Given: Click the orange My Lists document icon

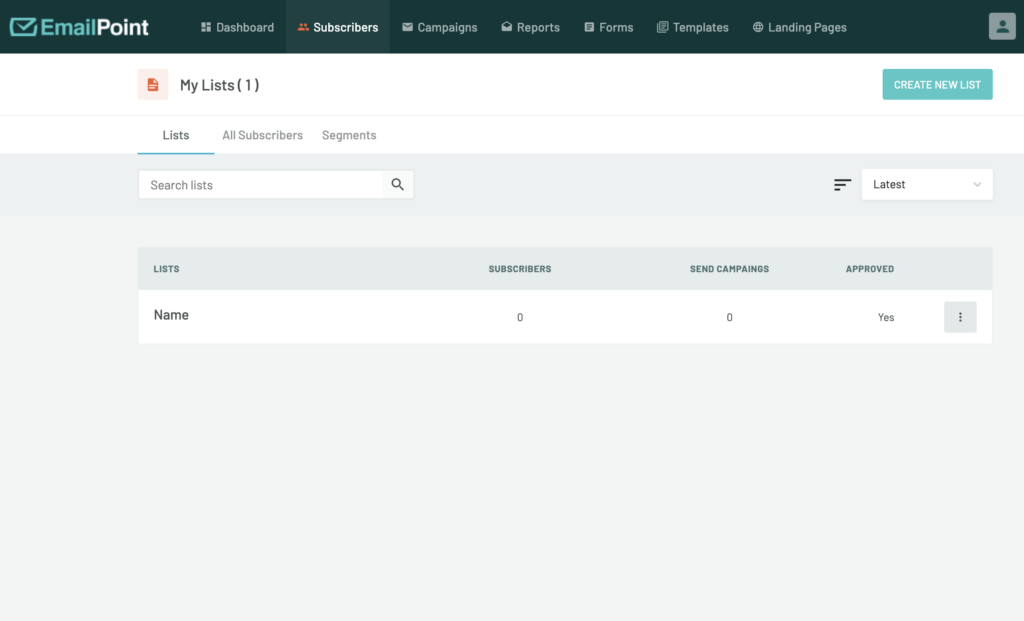Looking at the screenshot, I should click(x=153, y=85).
